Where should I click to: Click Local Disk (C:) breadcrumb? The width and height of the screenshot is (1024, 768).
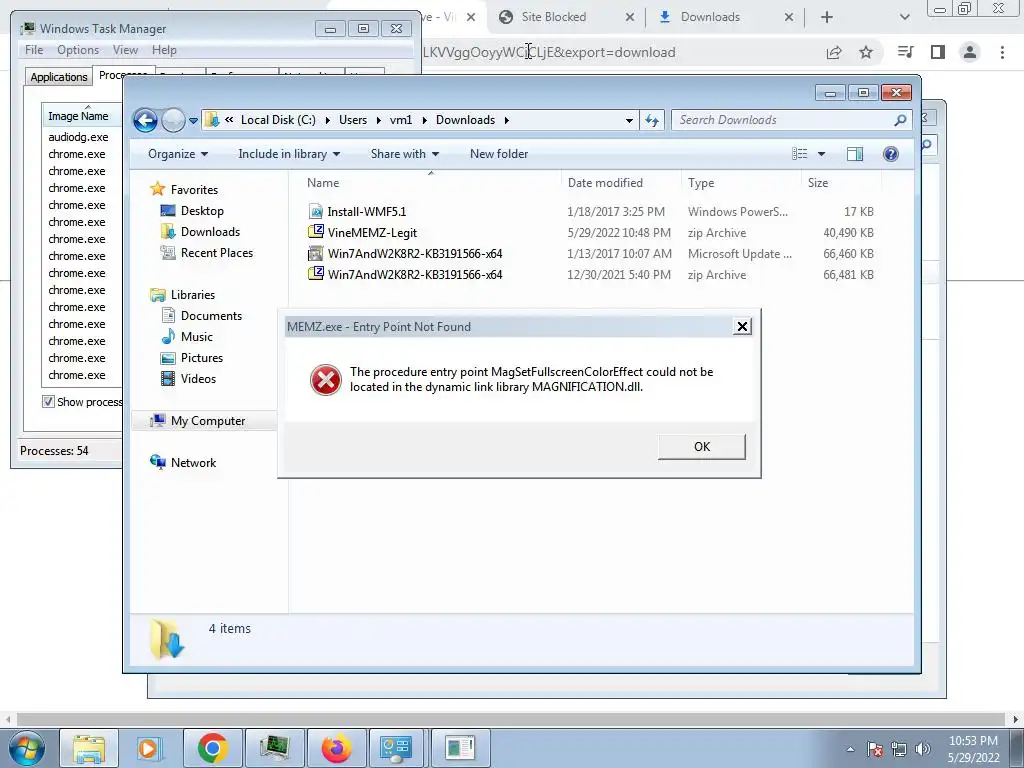[278, 120]
